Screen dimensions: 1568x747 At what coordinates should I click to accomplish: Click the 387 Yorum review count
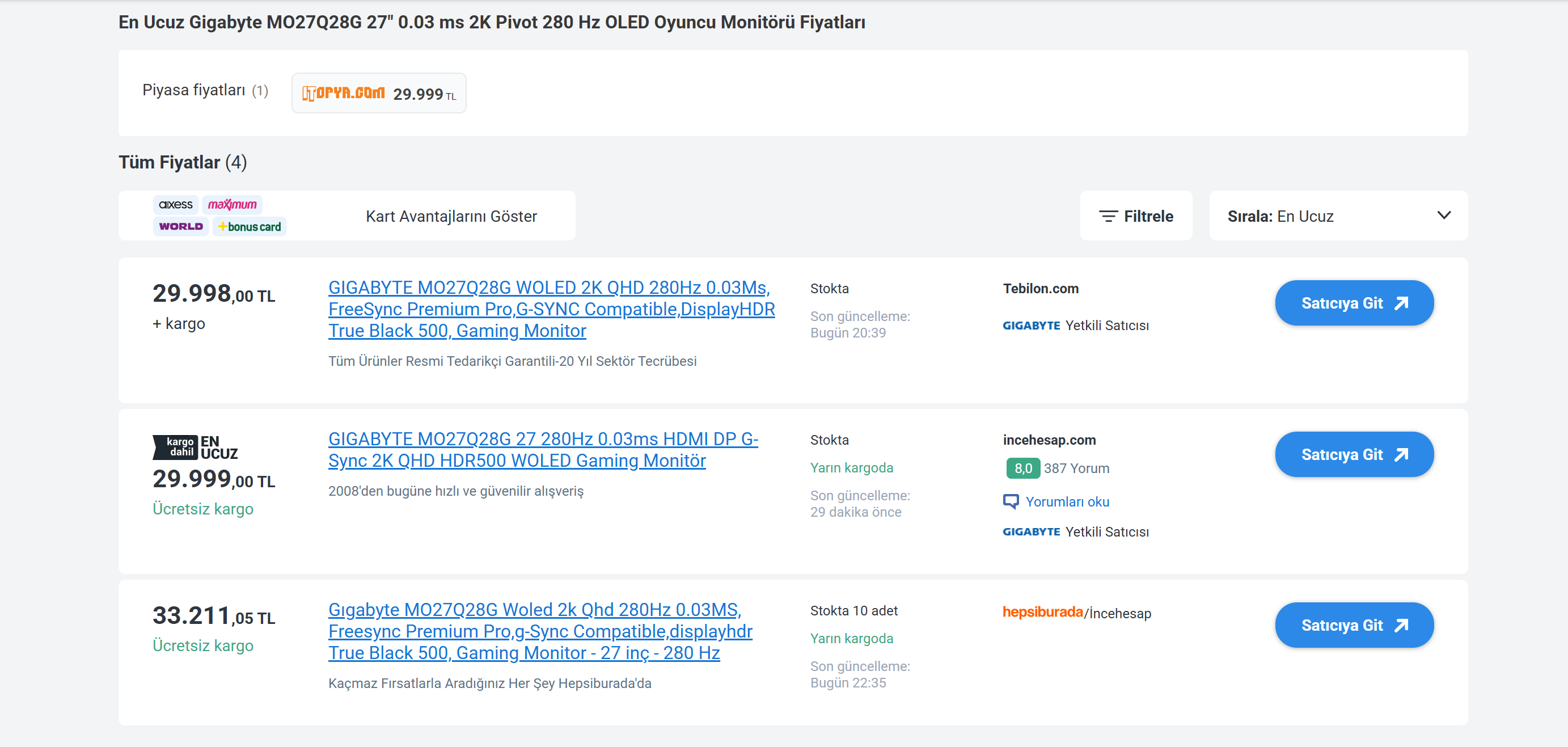1076,469
